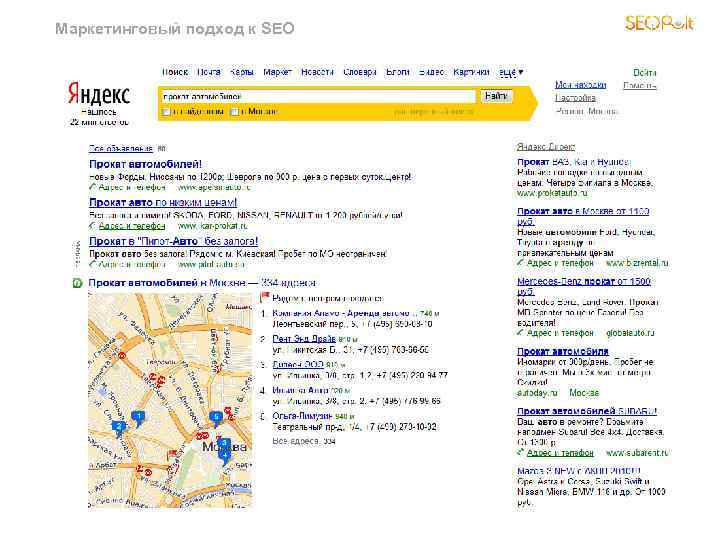The image size is (720, 540).
Task: Open sidebar ad 'Прокат автомобиля'
Action: click(x=562, y=351)
